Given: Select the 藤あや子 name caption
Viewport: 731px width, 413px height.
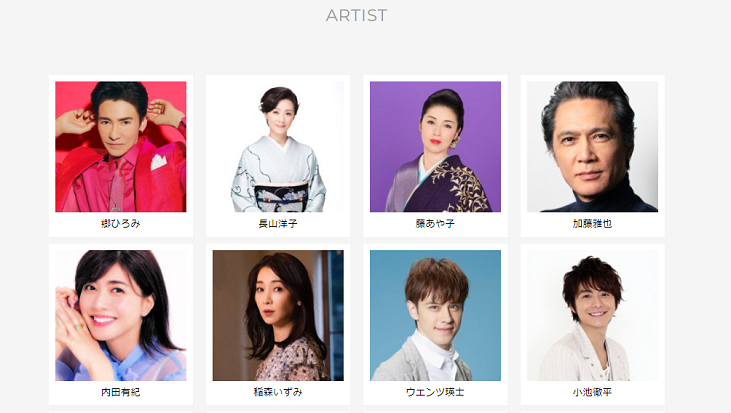Looking at the screenshot, I should (435, 224).
